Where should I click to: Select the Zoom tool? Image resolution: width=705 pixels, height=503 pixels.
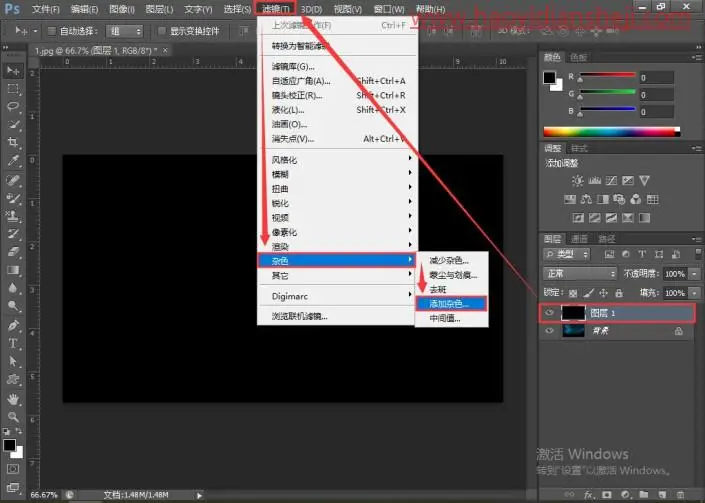13,417
